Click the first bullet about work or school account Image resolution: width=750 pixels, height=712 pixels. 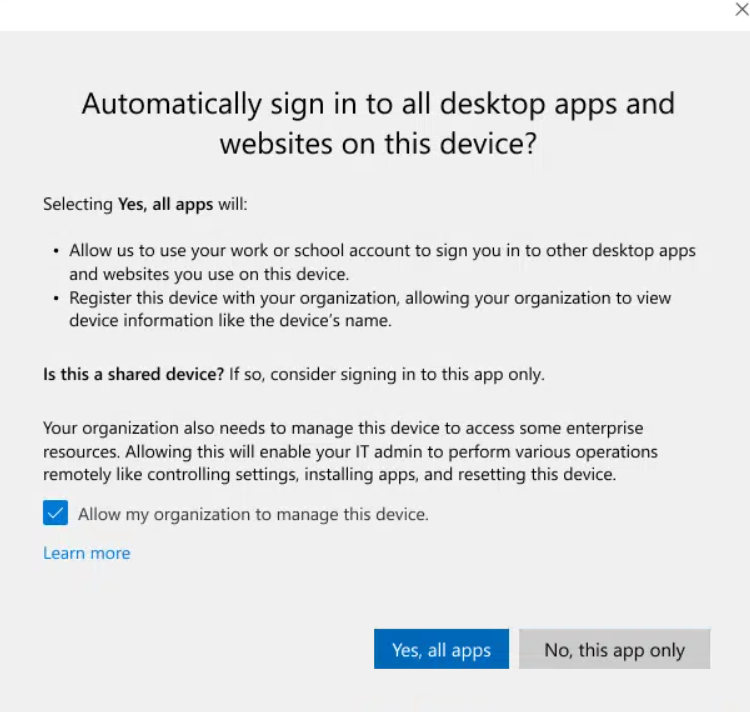click(x=382, y=250)
